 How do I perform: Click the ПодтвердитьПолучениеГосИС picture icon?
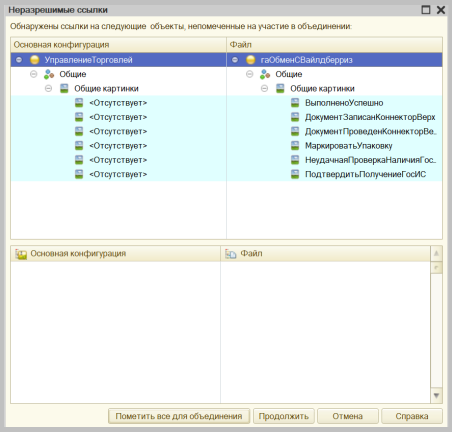pos(295,174)
